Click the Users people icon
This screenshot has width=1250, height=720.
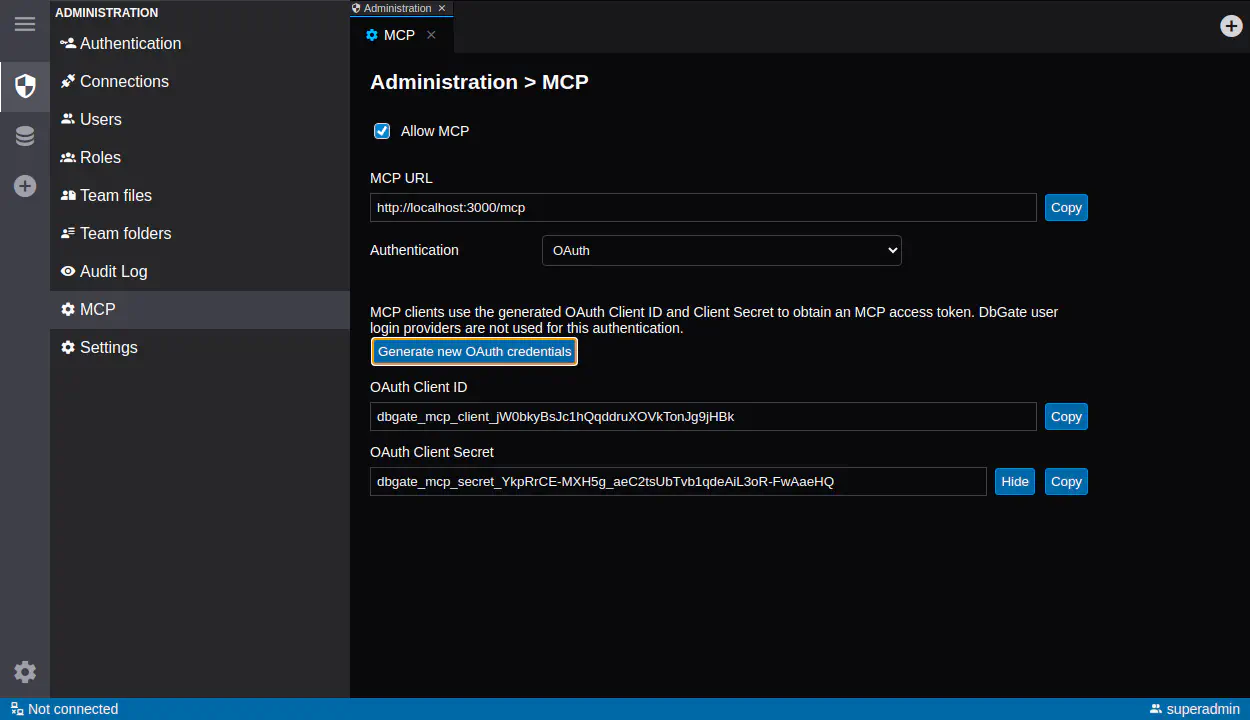(x=68, y=119)
